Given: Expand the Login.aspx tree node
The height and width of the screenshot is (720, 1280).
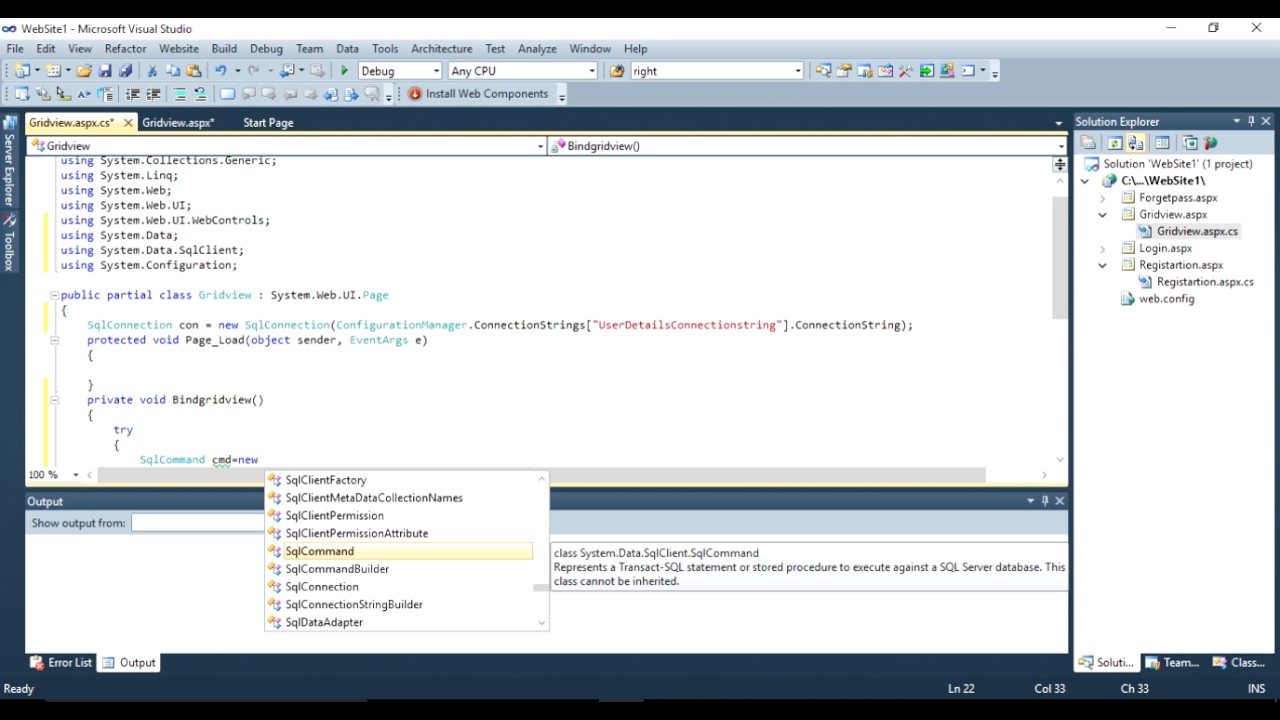Looking at the screenshot, I should coord(1103,248).
